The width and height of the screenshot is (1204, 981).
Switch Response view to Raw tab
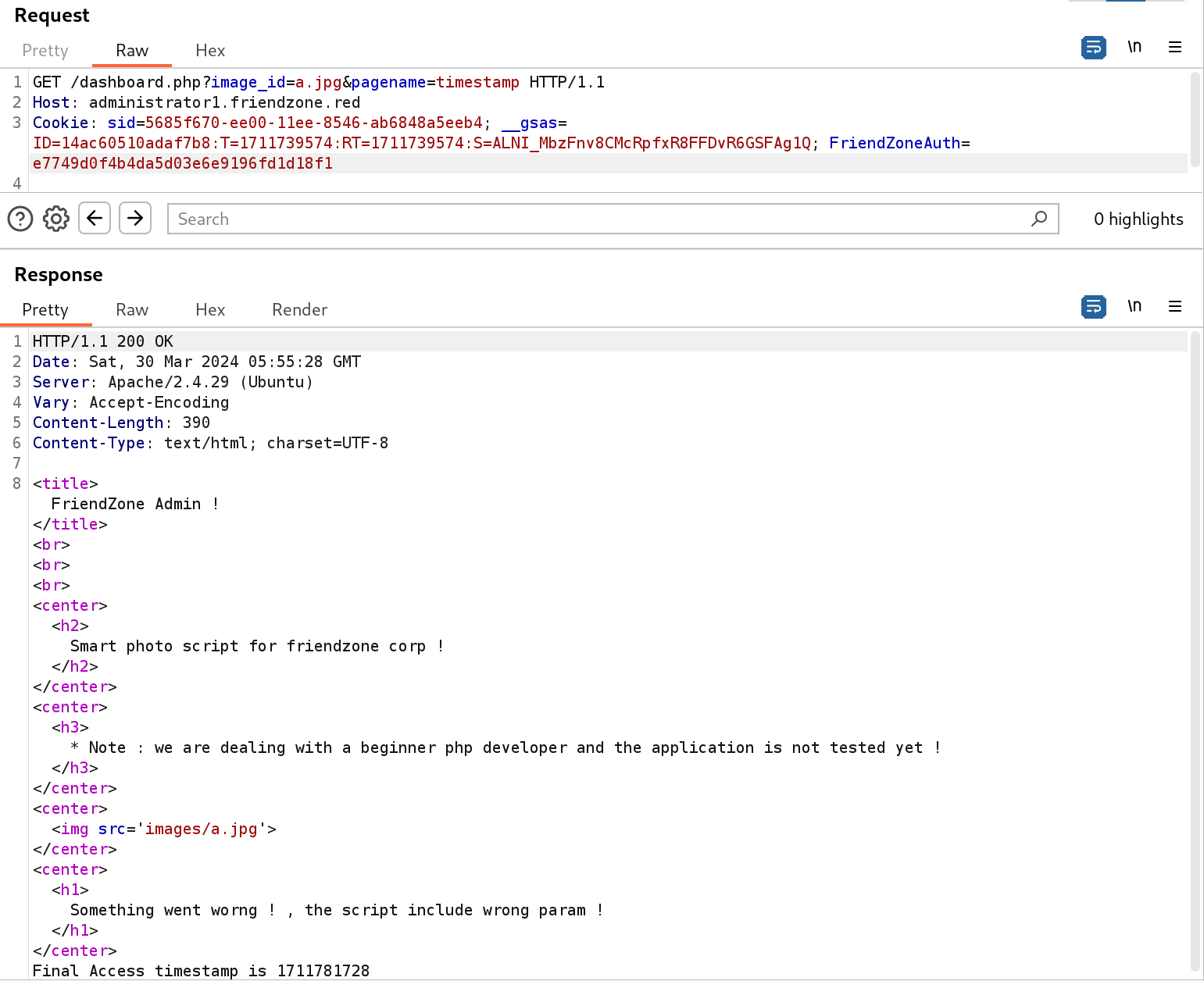tap(132, 310)
